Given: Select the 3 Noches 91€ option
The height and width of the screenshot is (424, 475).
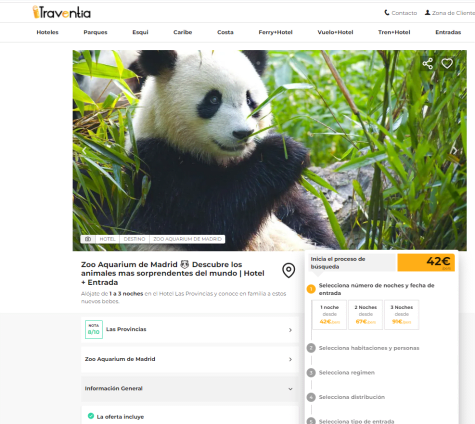Looking at the screenshot, I should pyautogui.click(x=401, y=315).
